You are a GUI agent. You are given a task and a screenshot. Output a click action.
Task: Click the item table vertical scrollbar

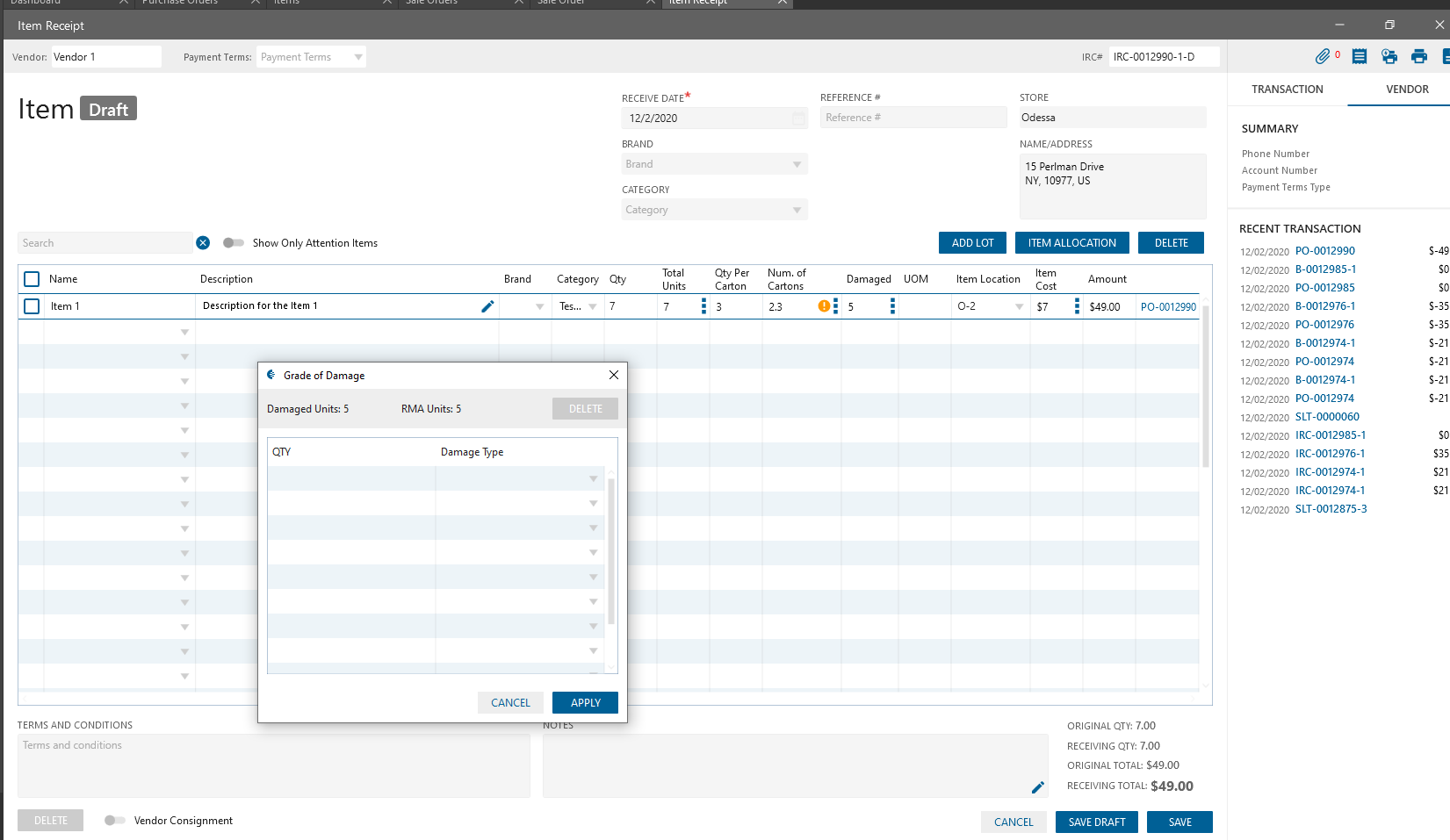click(x=1206, y=386)
